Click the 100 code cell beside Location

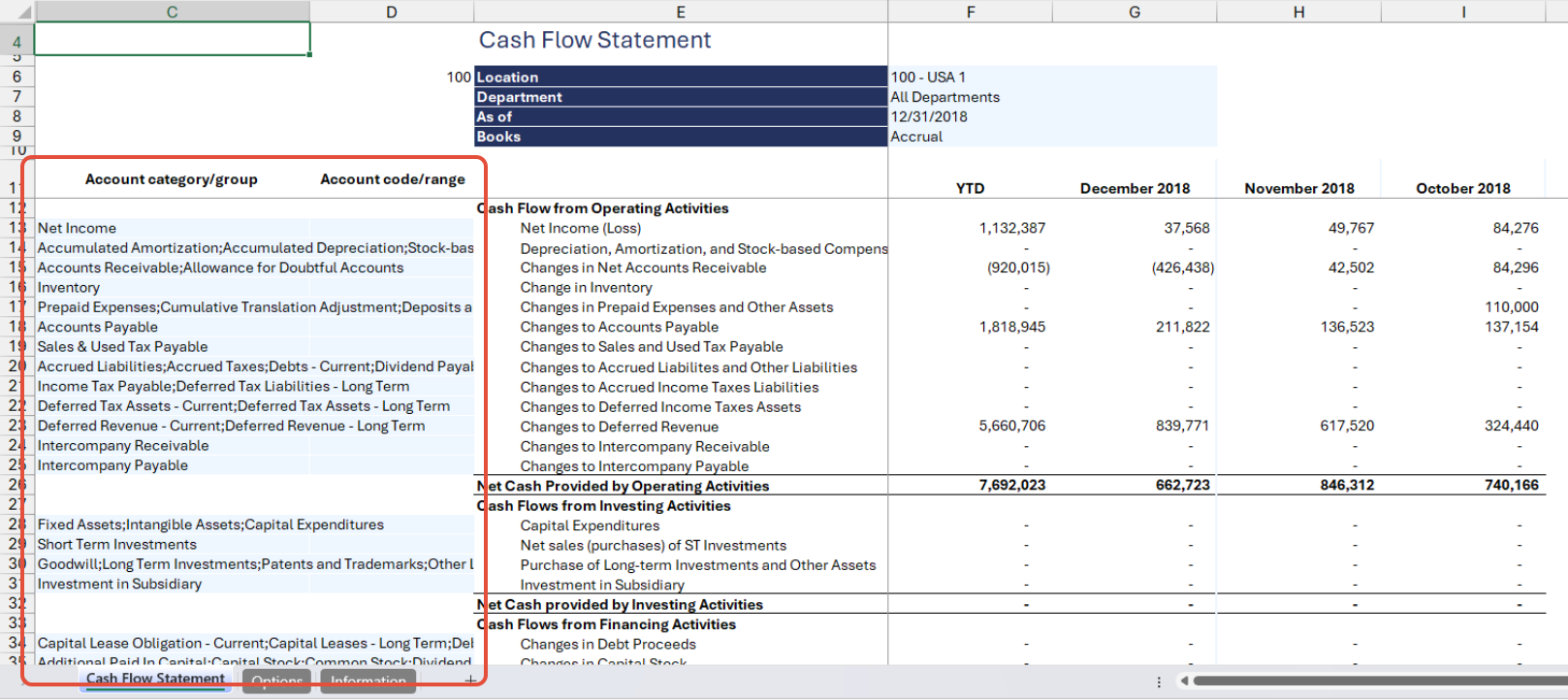(392, 77)
